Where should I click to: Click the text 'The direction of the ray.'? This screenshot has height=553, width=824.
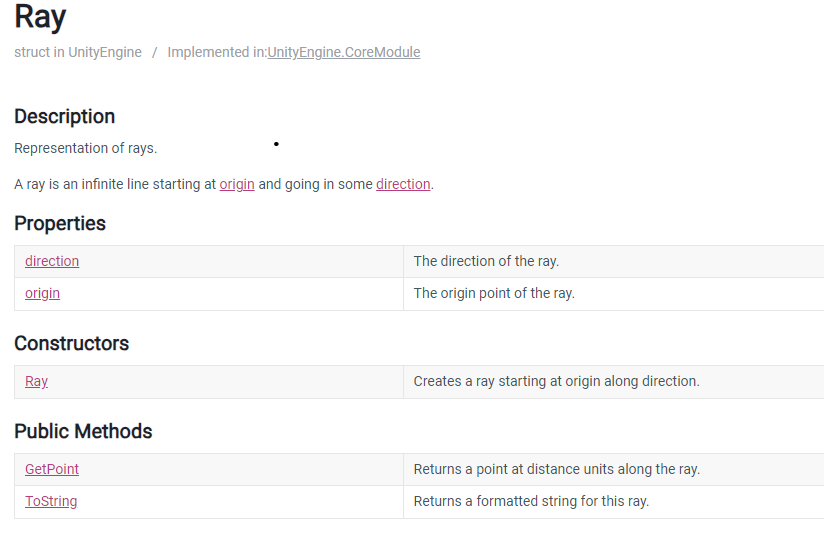point(486,261)
